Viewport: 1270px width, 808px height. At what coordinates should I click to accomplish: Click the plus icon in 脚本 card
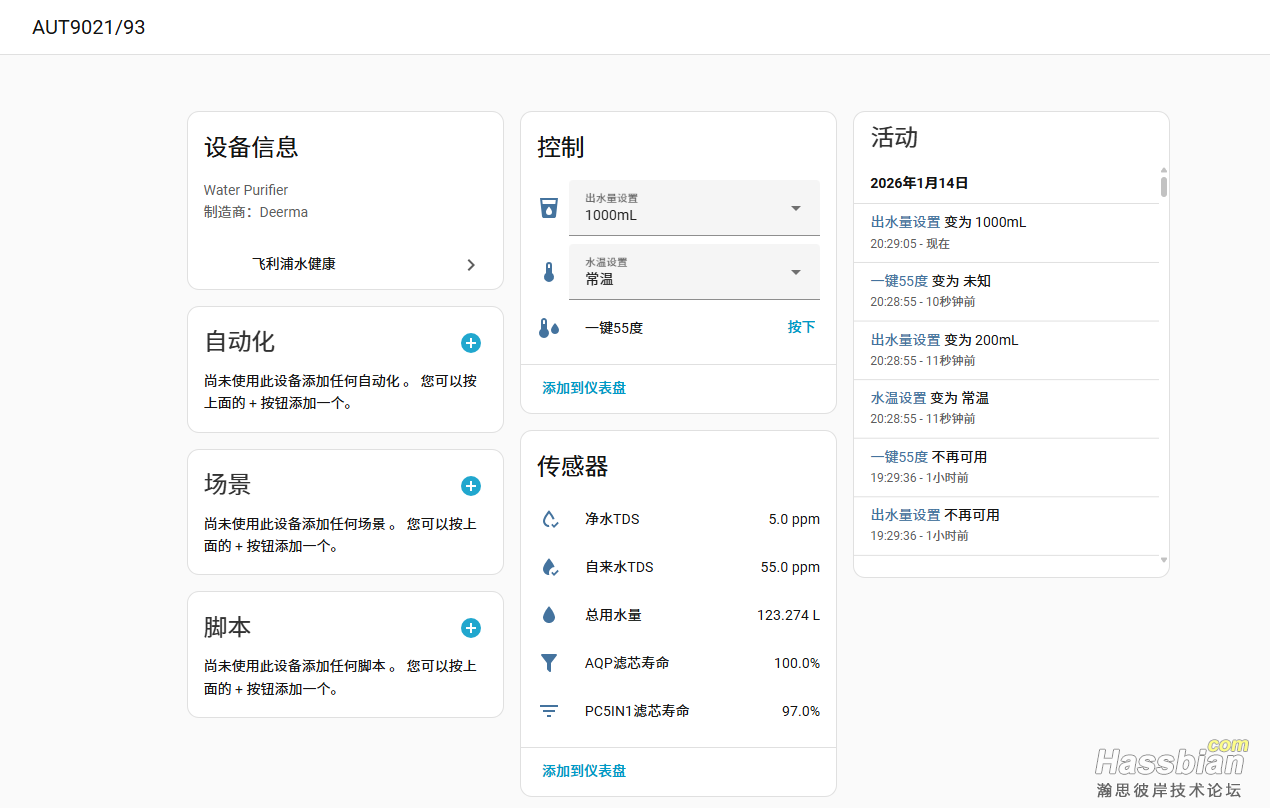pyautogui.click(x=471, y=628)
